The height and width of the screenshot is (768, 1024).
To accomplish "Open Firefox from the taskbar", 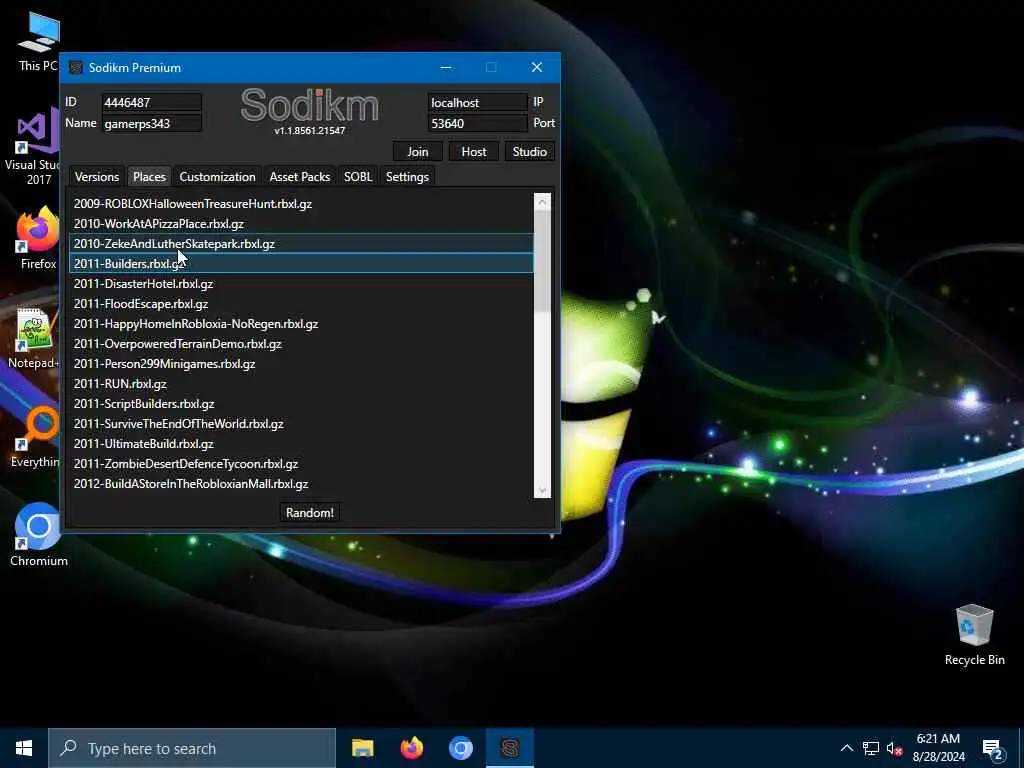I will point(411,748).
